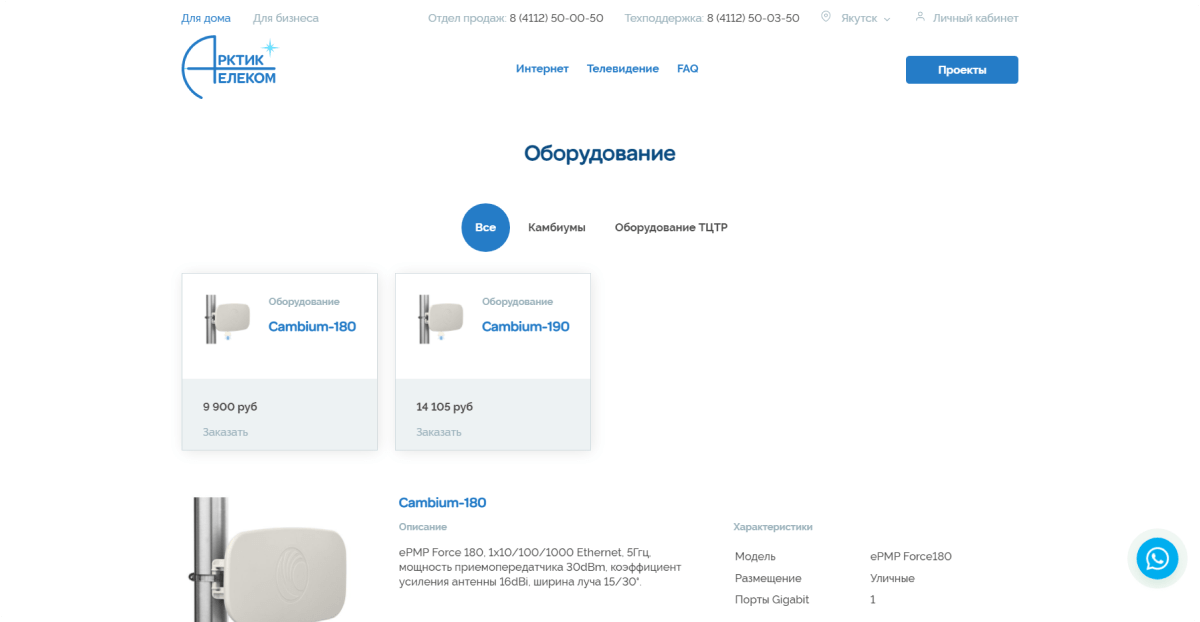Open Cambium-190 card title
This screenshot has height=622, width=1200.
tap(526, 327)
